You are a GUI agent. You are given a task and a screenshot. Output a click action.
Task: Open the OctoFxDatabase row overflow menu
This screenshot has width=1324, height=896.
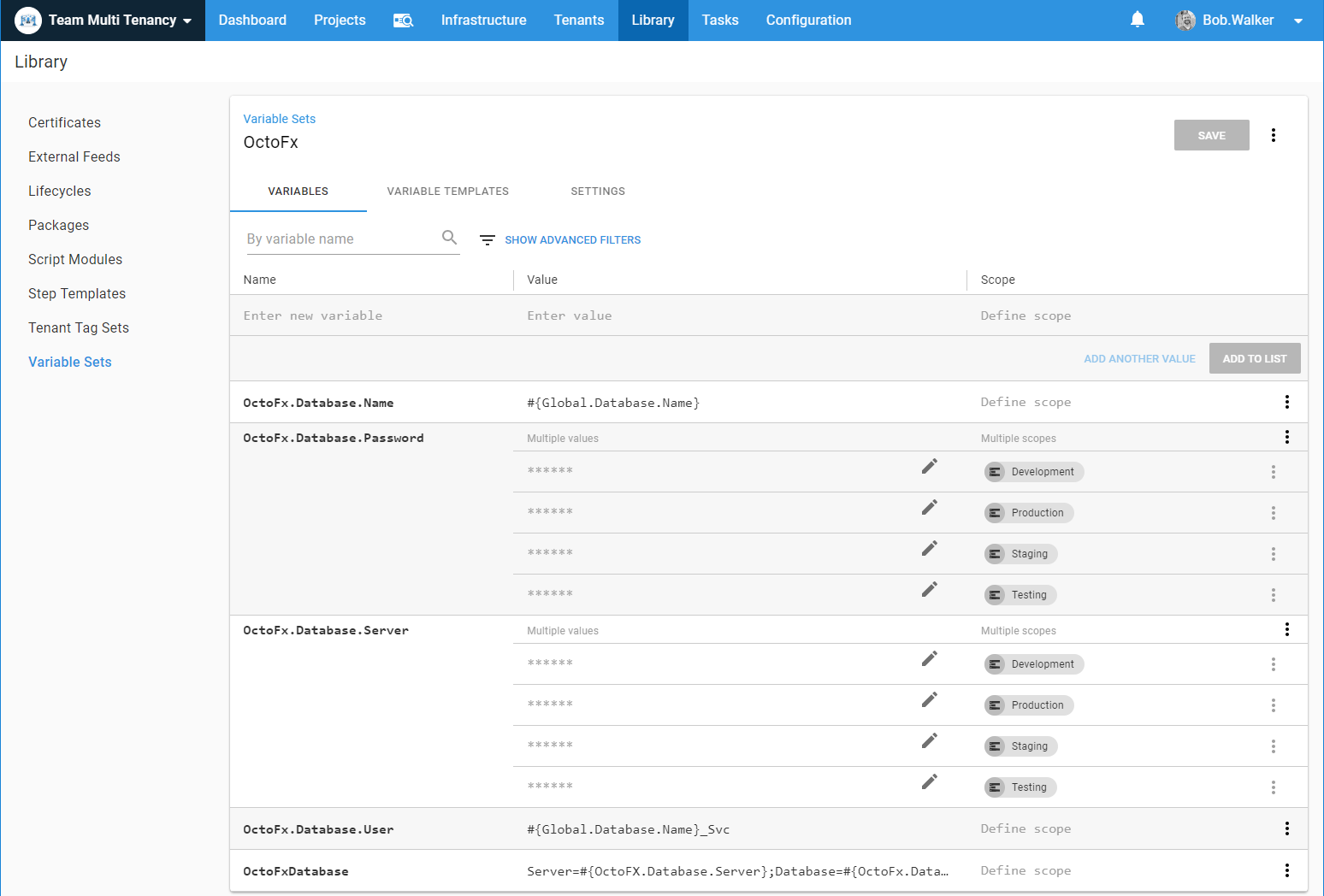[1286, 870]
